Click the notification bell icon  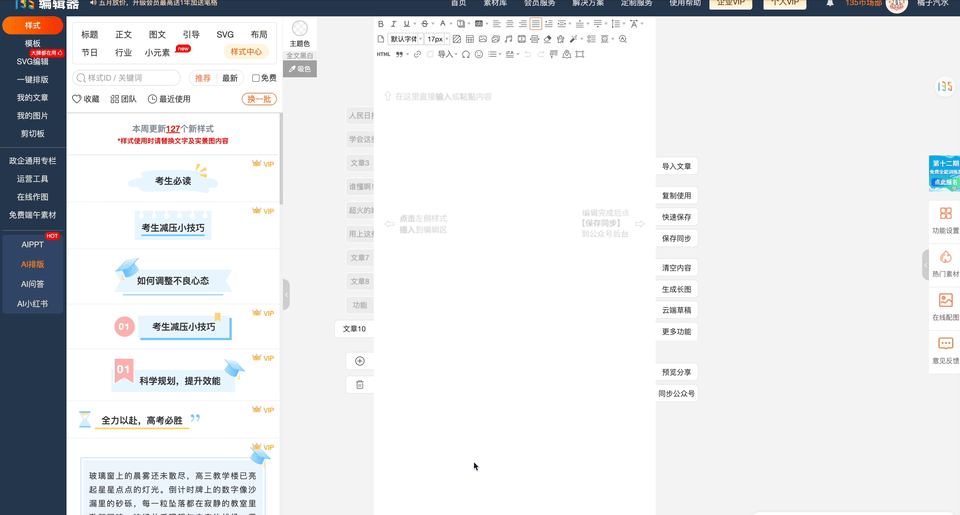coord(830,3)
